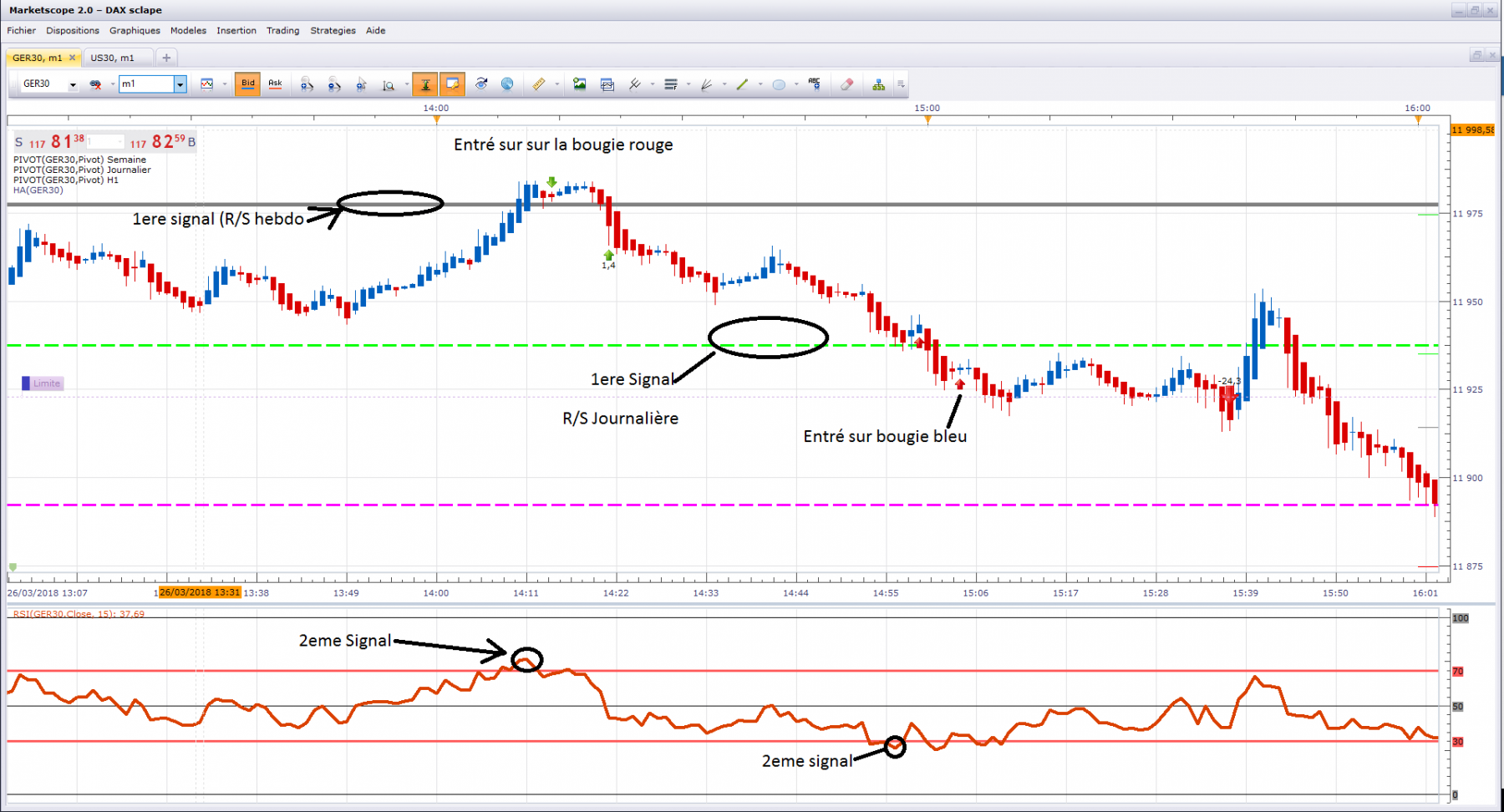Click the green dashed daily pivot line
Viewport: 1504px width, 812px height.
pos(501,345)
